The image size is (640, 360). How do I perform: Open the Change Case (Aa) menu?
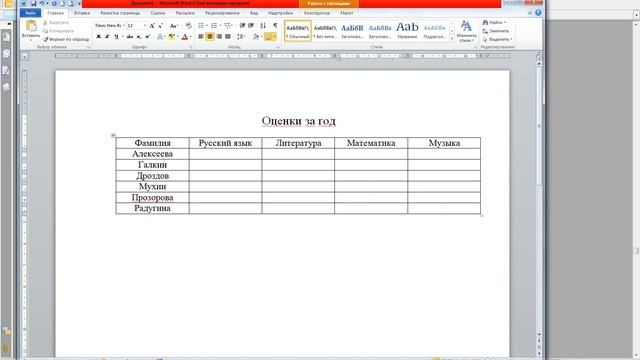174,26
